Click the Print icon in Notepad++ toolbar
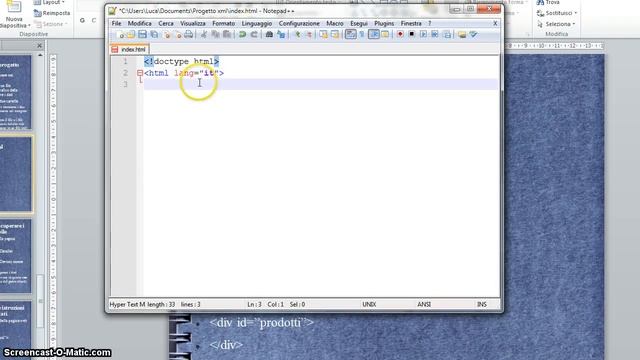Image resolution: width=640 pixels, height=360 pixels. tap(188, 35)
